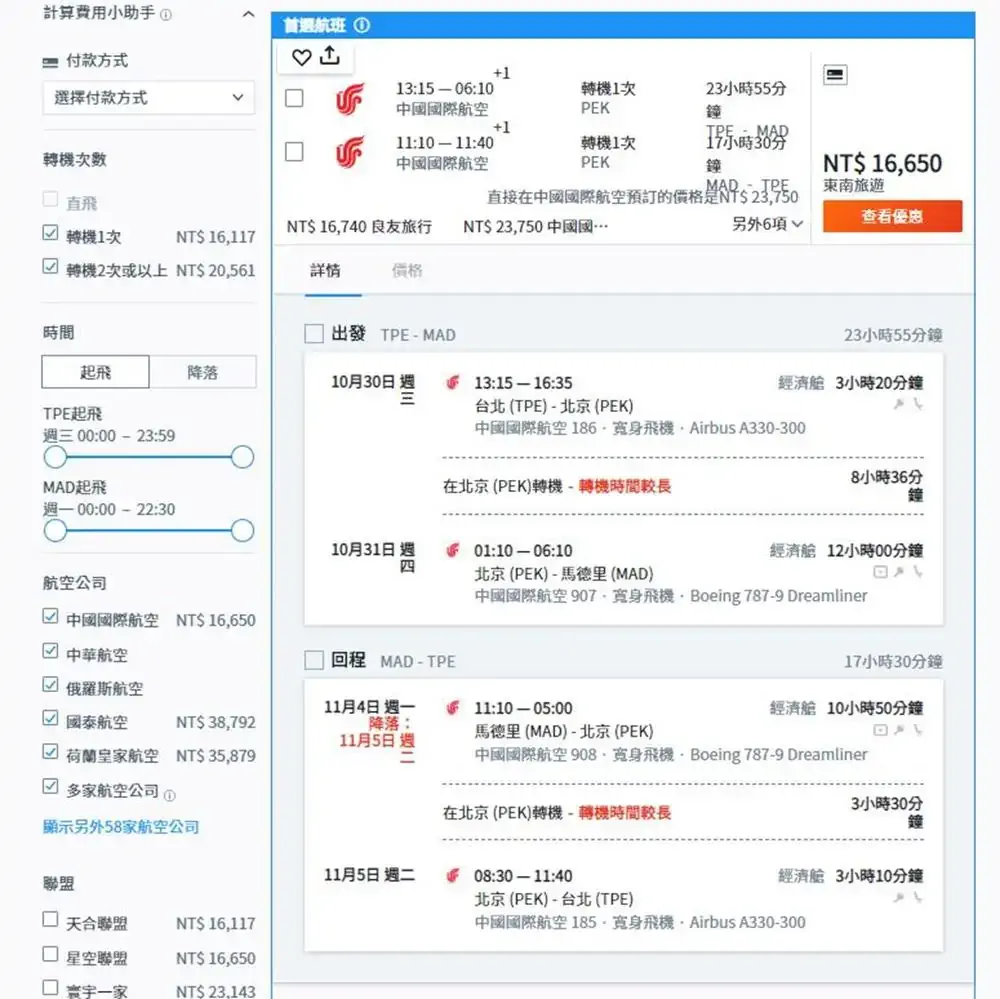Uncheck the 俄羅斯航空 airline filter
Viewport: 1000px width, 999px height.
pyautogui.click(x=50, y=685)
